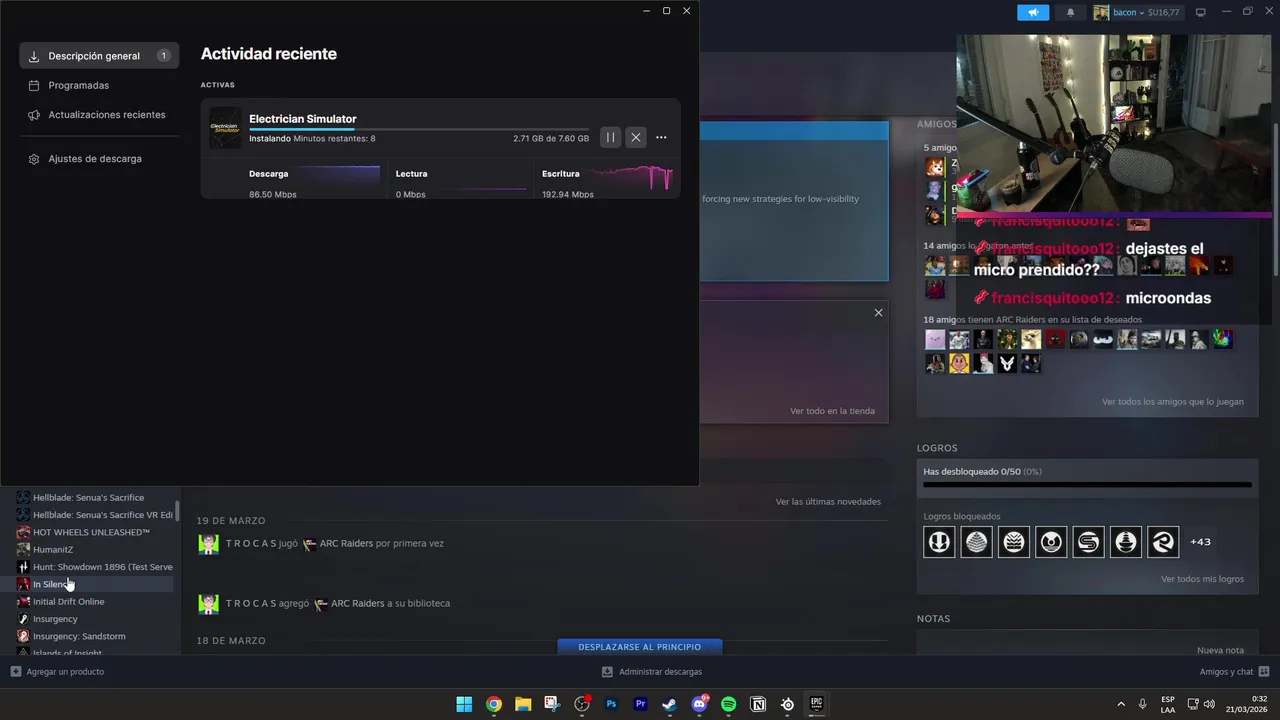Open Administrar descargas at bottom bar

(652, 672)
